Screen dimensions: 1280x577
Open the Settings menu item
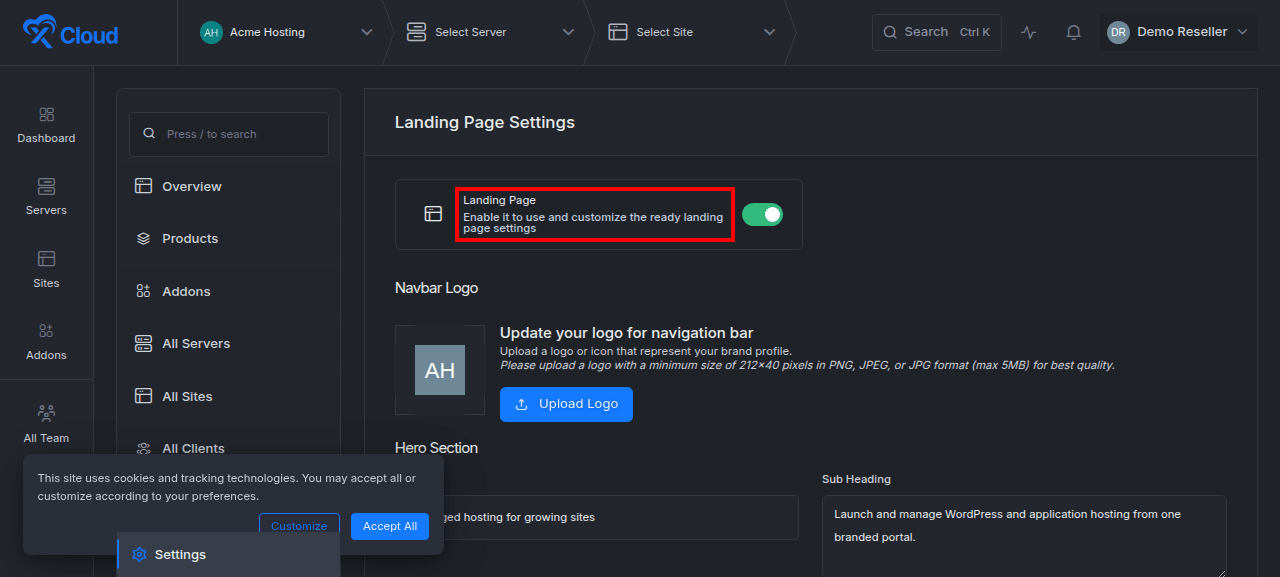tap(228, 555)
